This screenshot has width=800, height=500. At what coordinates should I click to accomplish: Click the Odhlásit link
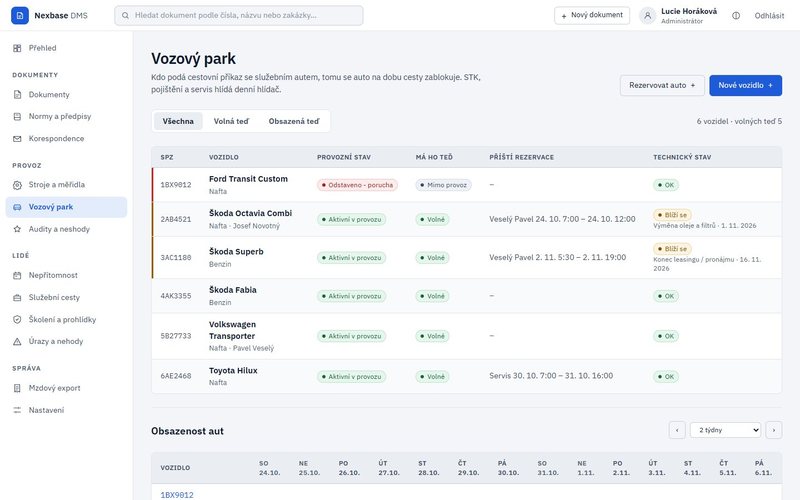coord(769,16)
